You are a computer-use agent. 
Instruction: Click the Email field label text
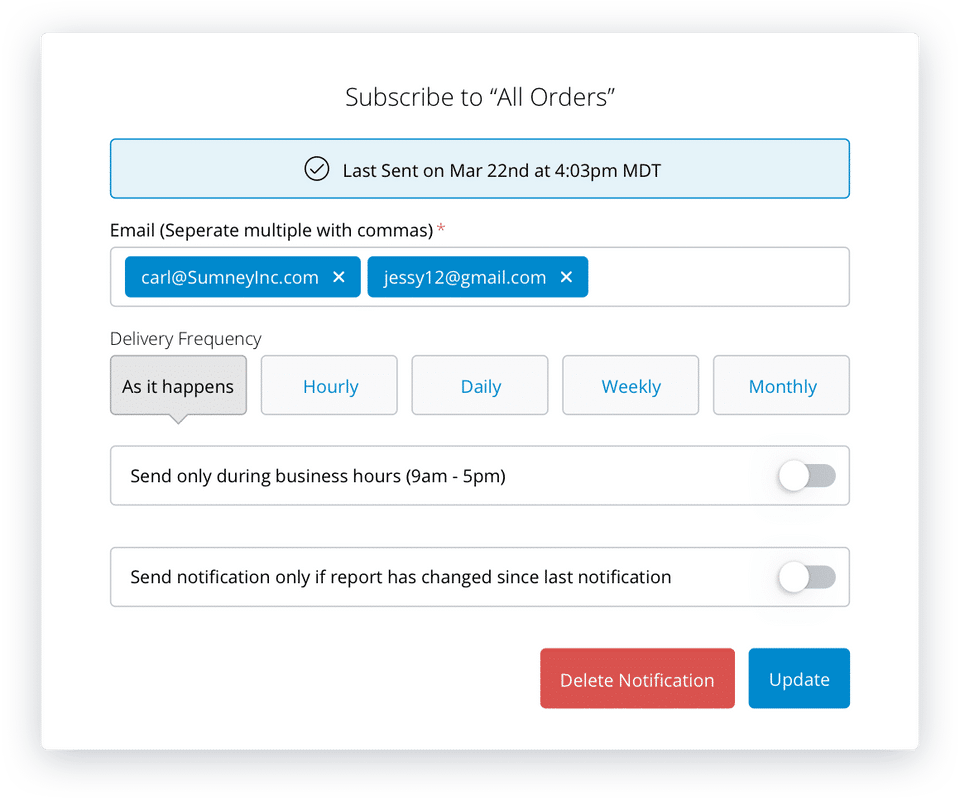coord(271,230)
